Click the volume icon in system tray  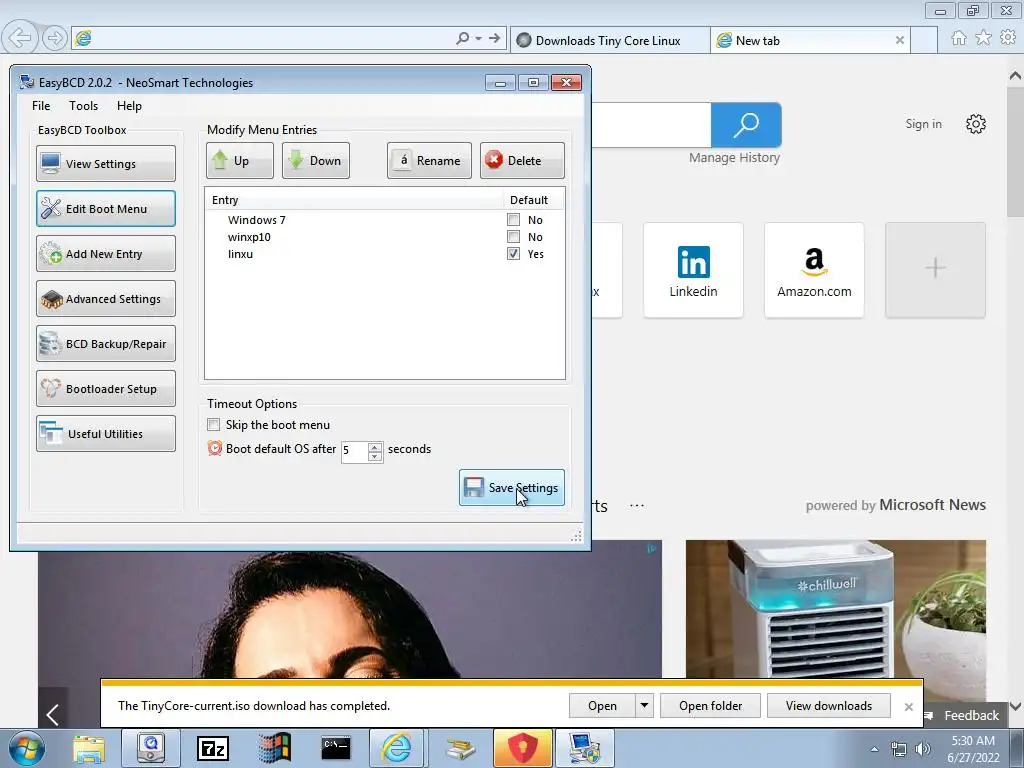[x=923, y=749]
